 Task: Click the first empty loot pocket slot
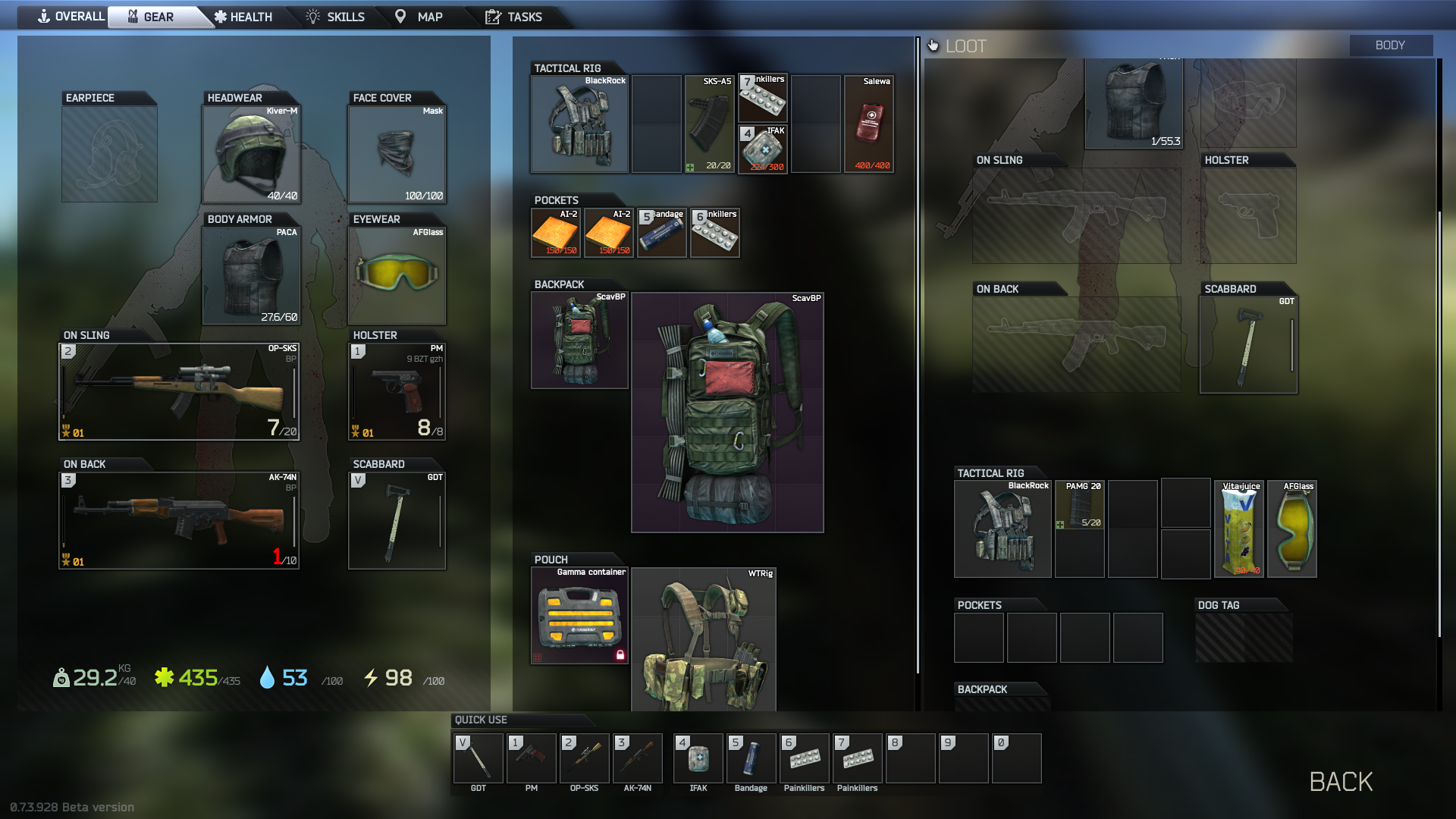[979, 638]
